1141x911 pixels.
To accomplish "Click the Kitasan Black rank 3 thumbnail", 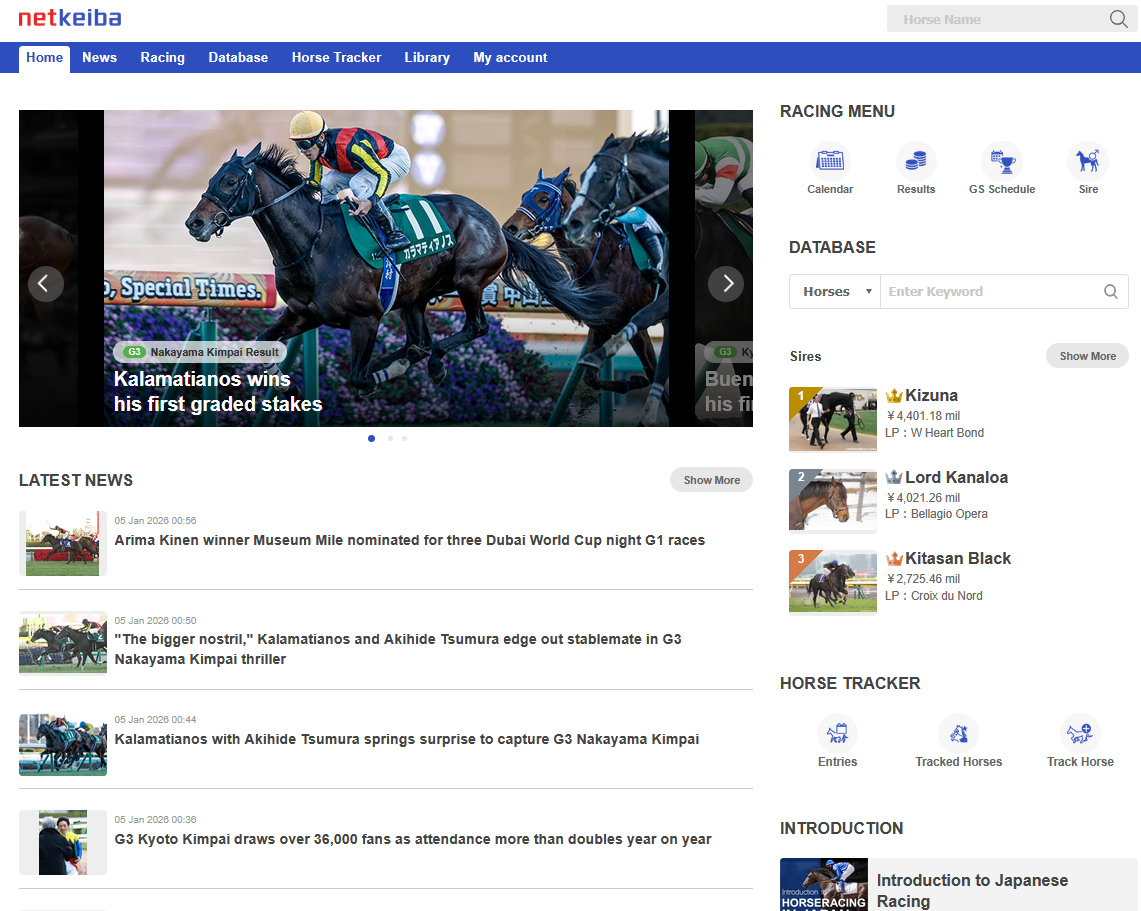I will (832, 582).
